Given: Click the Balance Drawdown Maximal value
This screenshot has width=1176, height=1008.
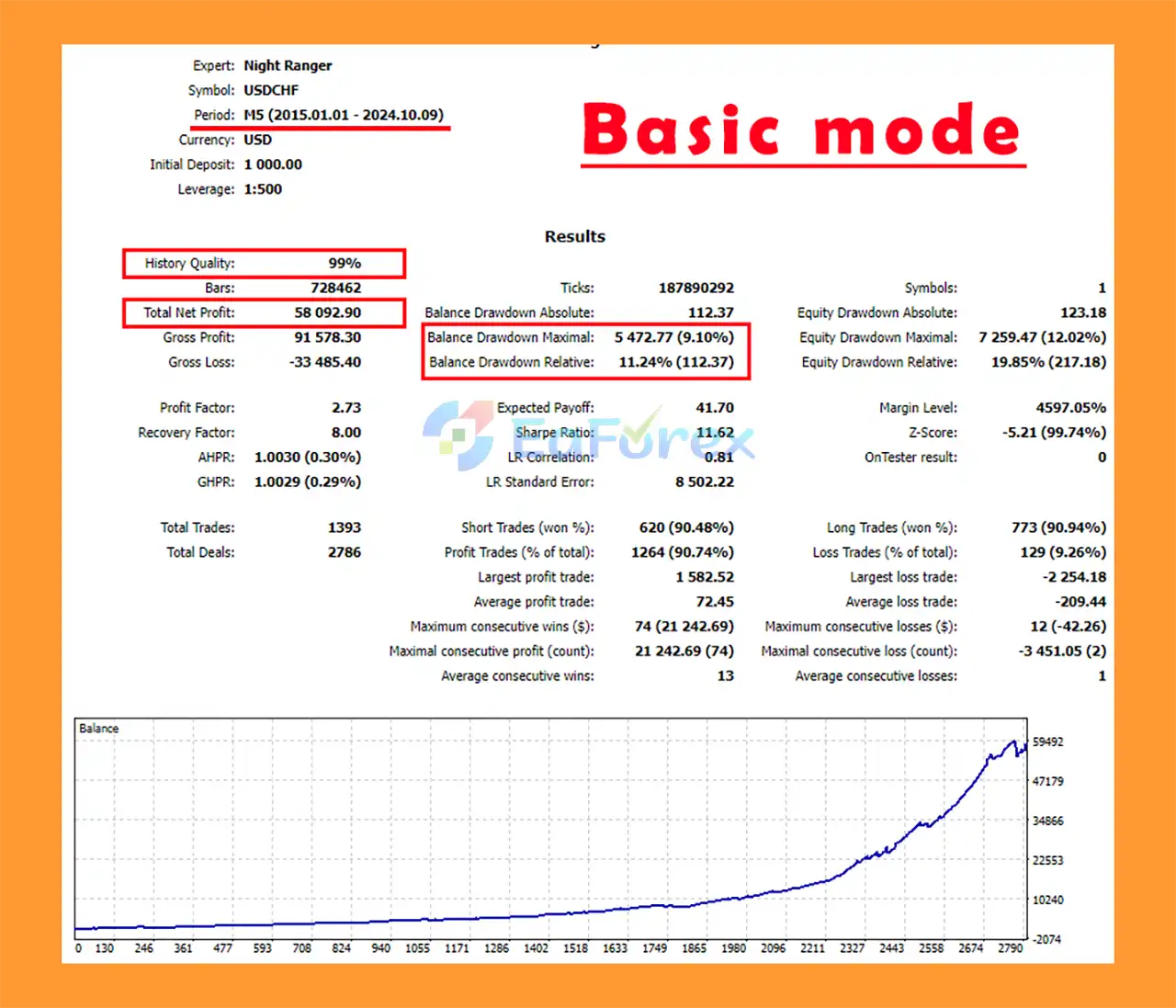Looking at the screenshot, I should tap(674, 337).
